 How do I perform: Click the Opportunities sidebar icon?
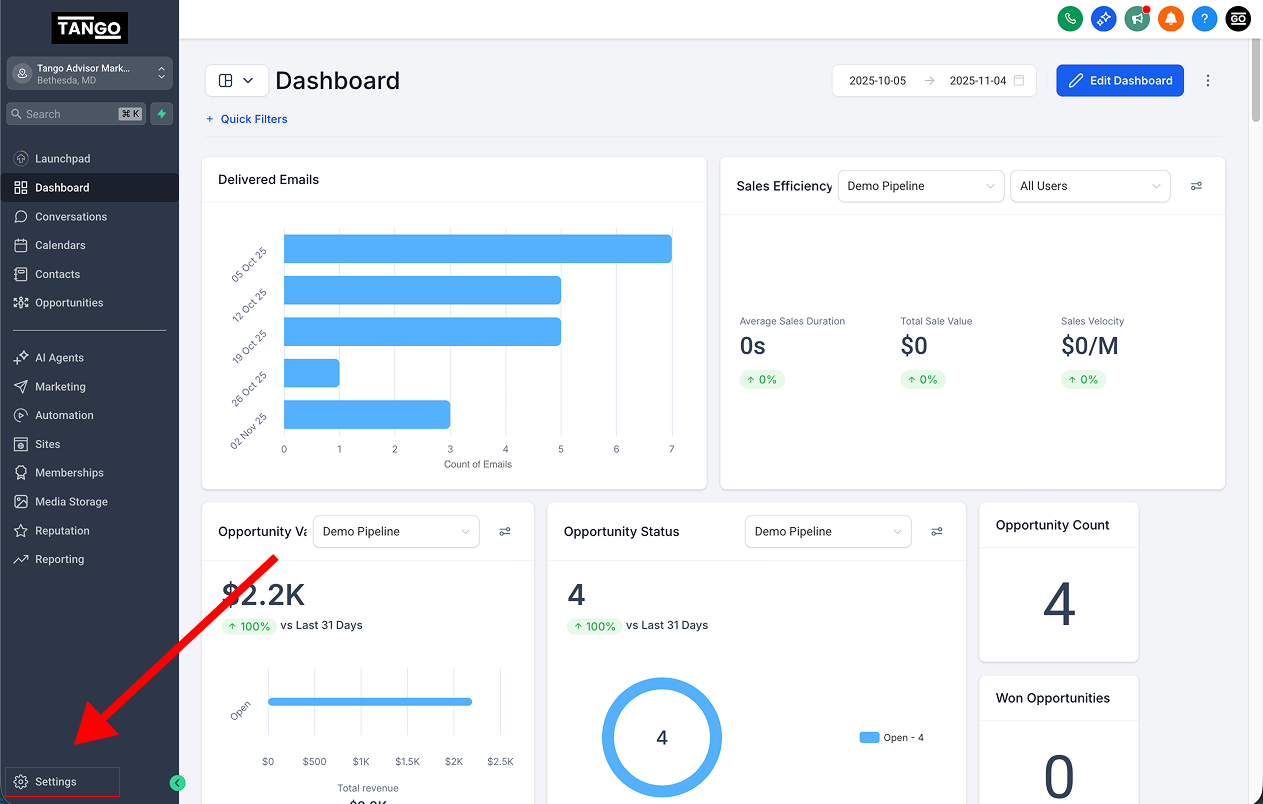21,303
